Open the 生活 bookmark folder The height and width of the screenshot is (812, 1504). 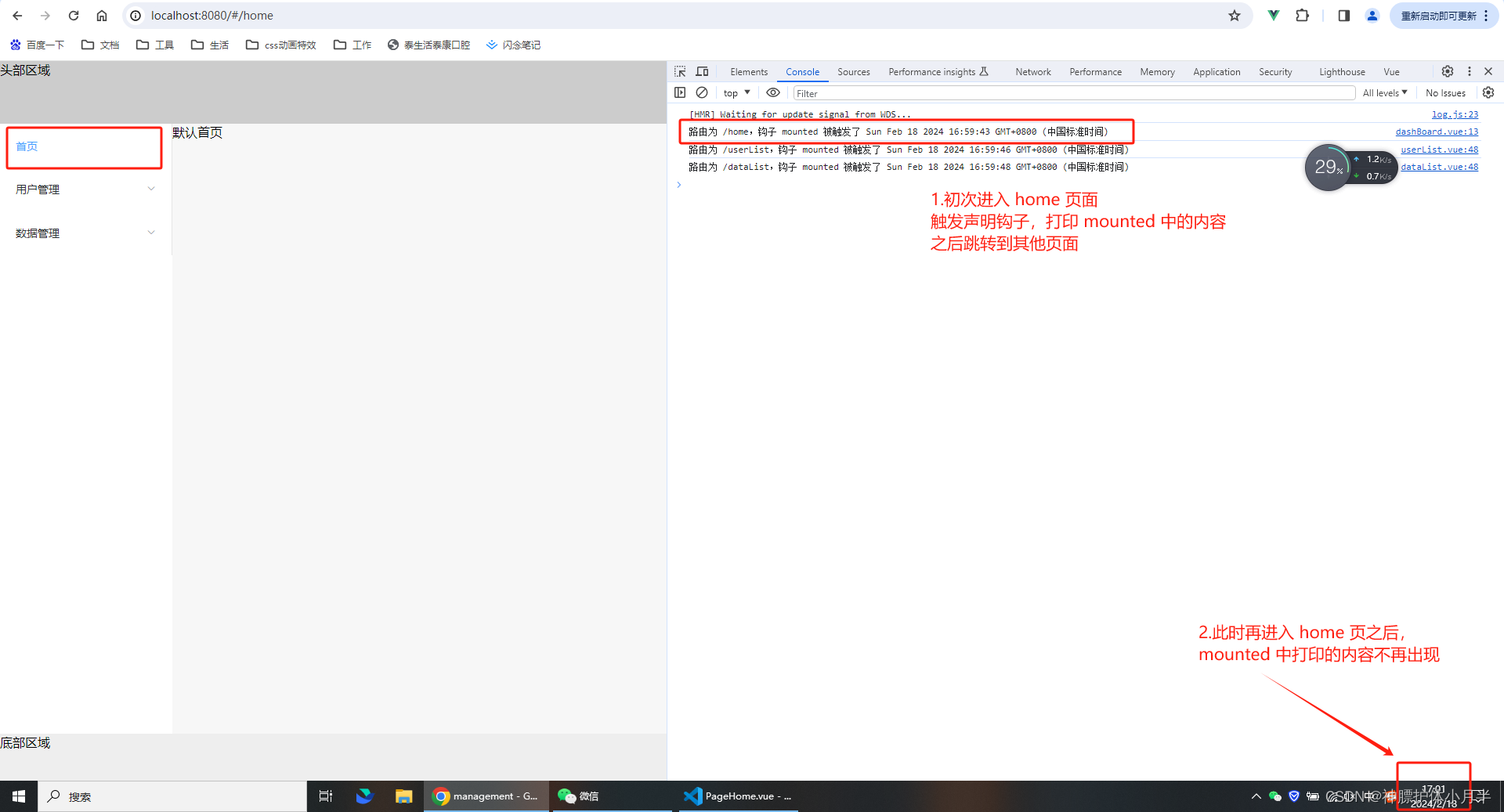210,45
